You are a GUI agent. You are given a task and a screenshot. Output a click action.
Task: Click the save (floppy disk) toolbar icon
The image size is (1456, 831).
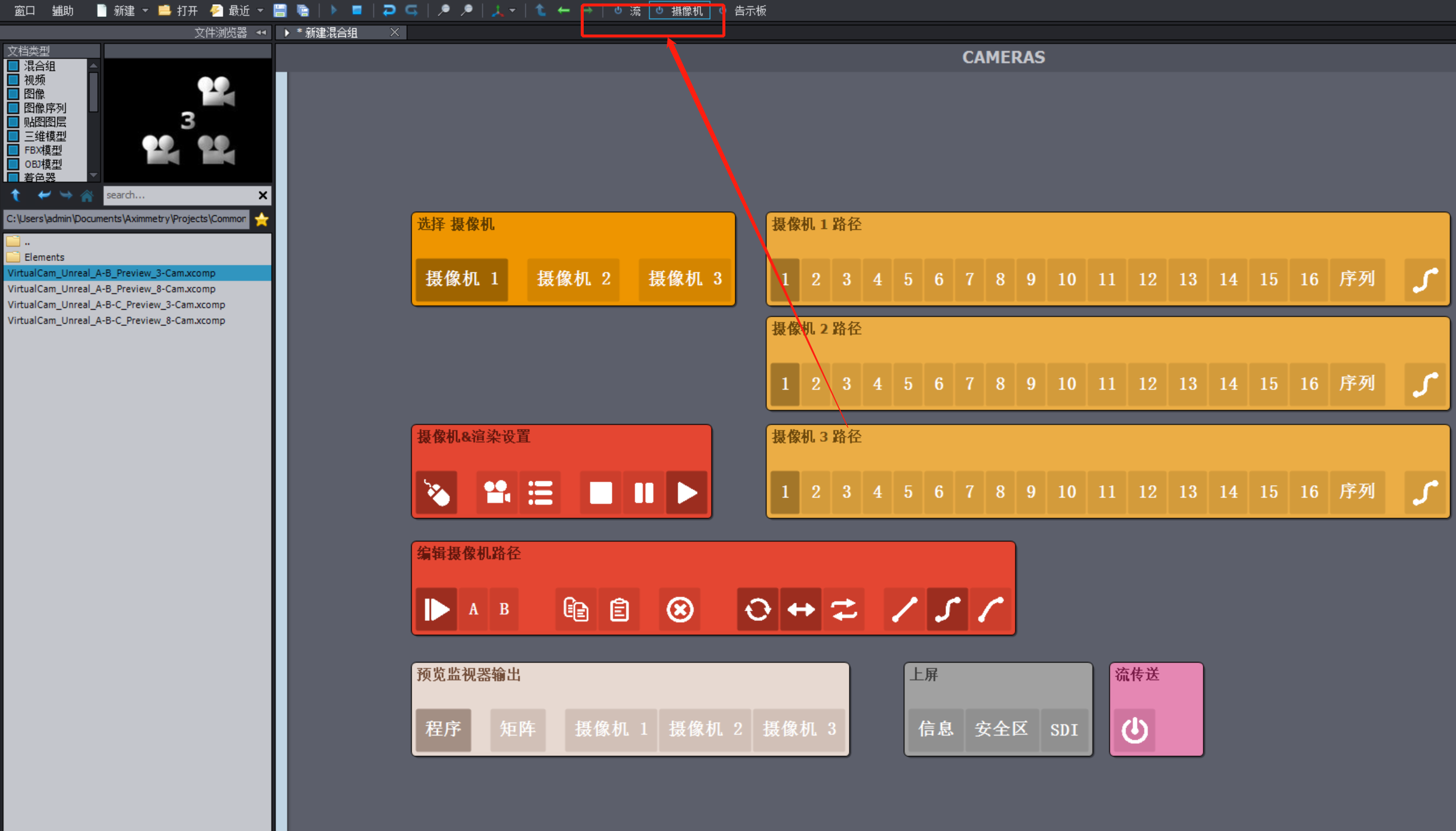click(x=280, y=11)
